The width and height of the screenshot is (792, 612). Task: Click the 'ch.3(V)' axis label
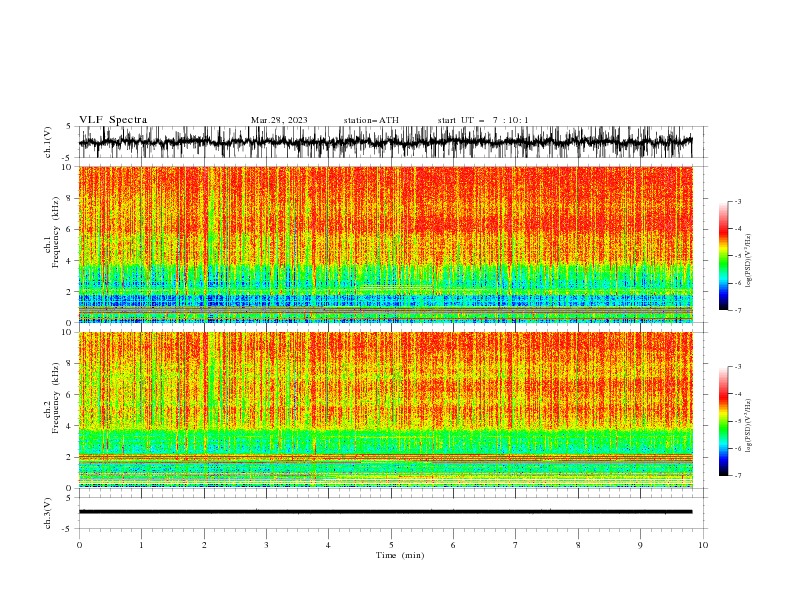(48, 513)
